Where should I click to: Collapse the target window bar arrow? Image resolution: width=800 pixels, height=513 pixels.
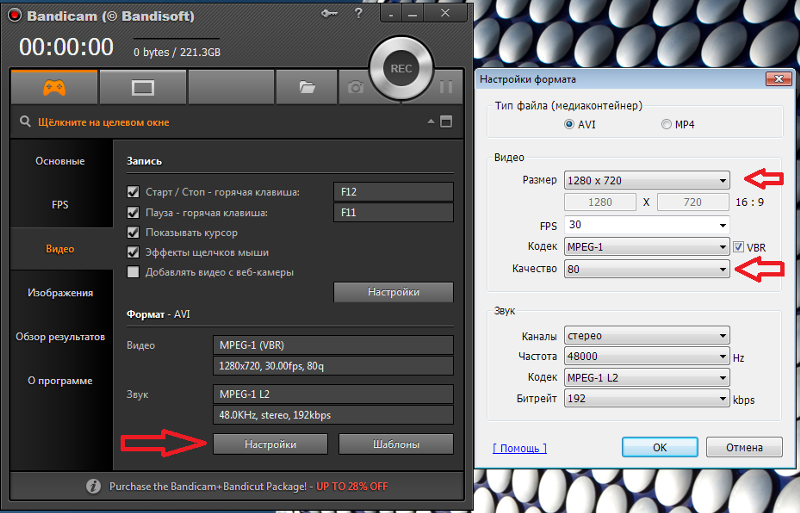(431, 121)
